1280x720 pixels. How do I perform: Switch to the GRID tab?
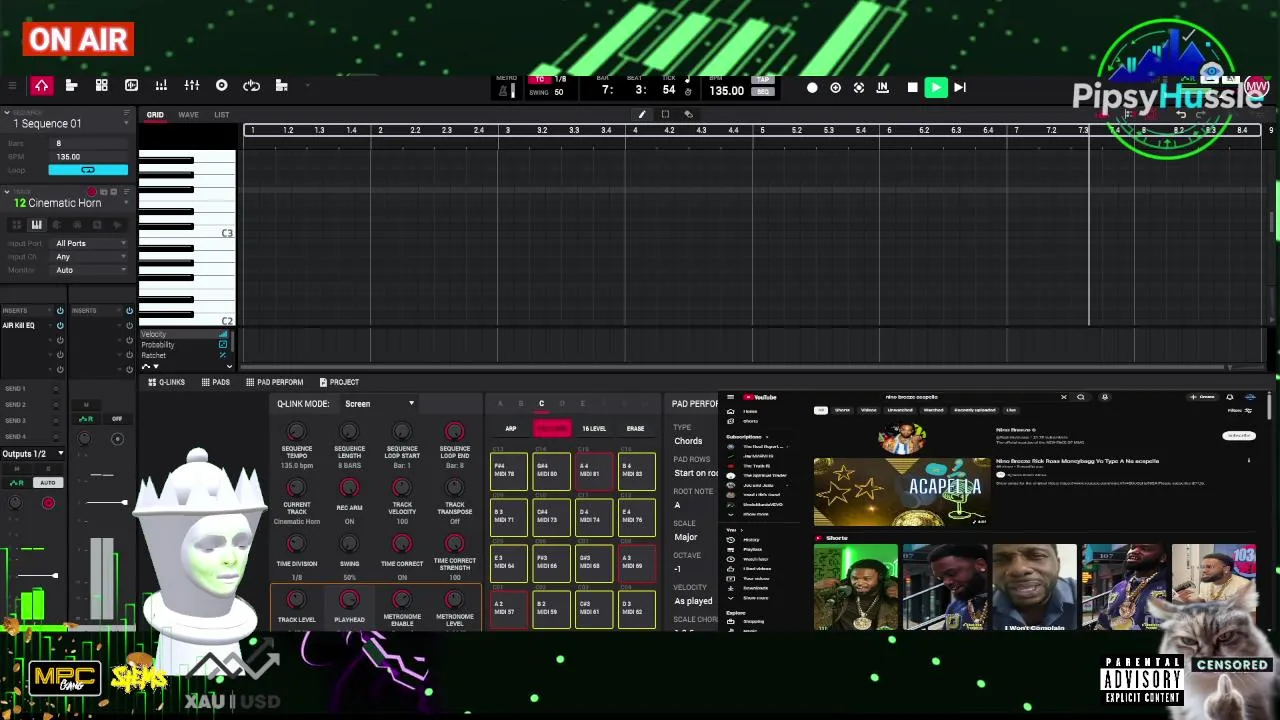click(155, 115)
